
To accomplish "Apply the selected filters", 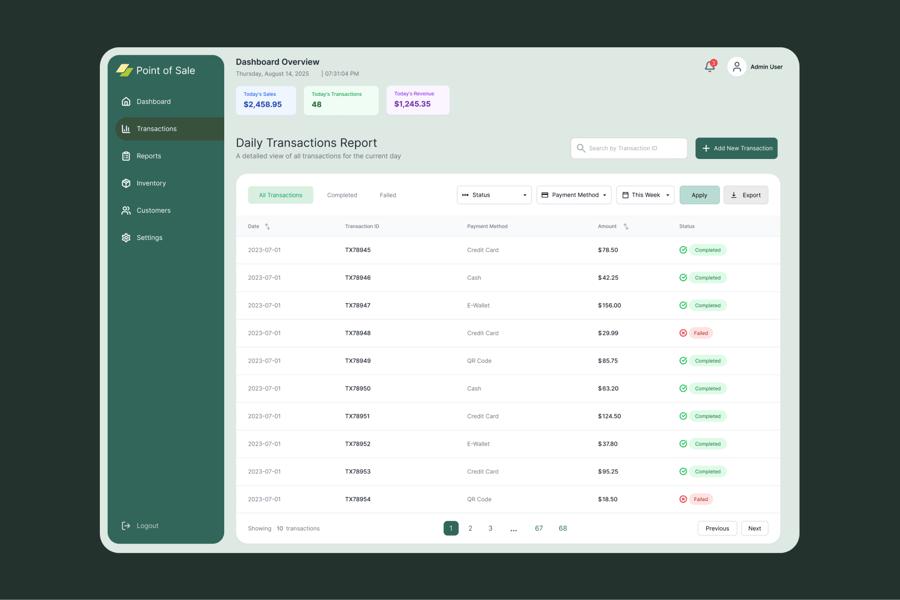I will tap(699, 195).
